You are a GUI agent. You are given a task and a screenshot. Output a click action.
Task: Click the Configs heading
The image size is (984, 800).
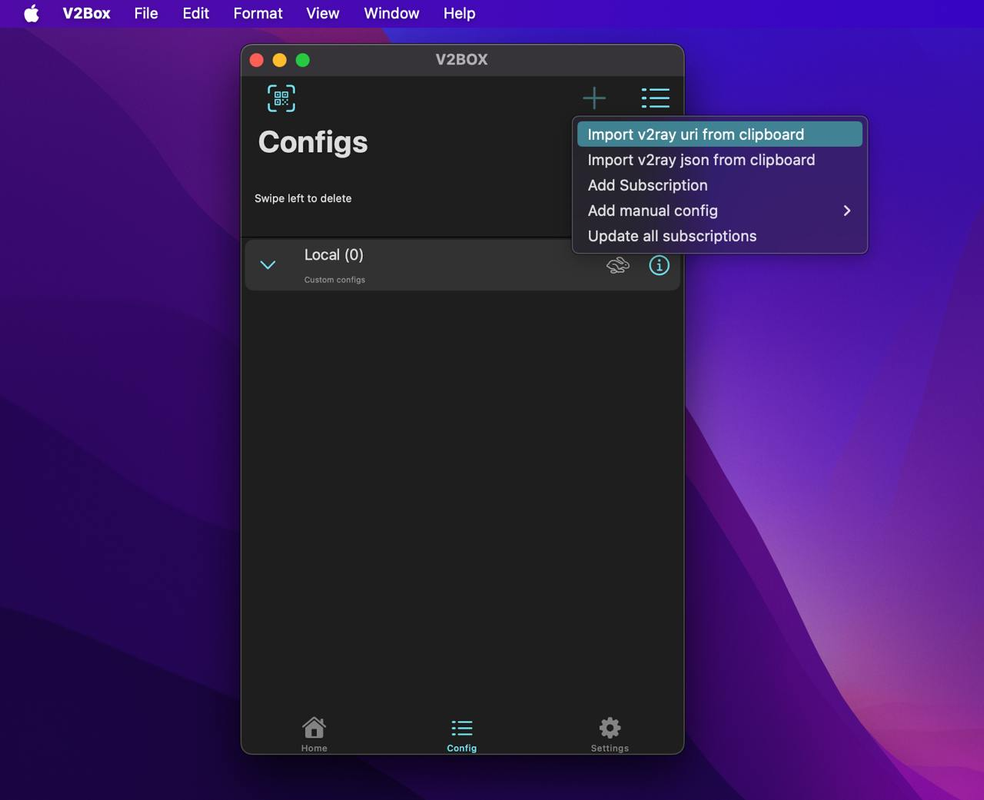tap(313, 142)
